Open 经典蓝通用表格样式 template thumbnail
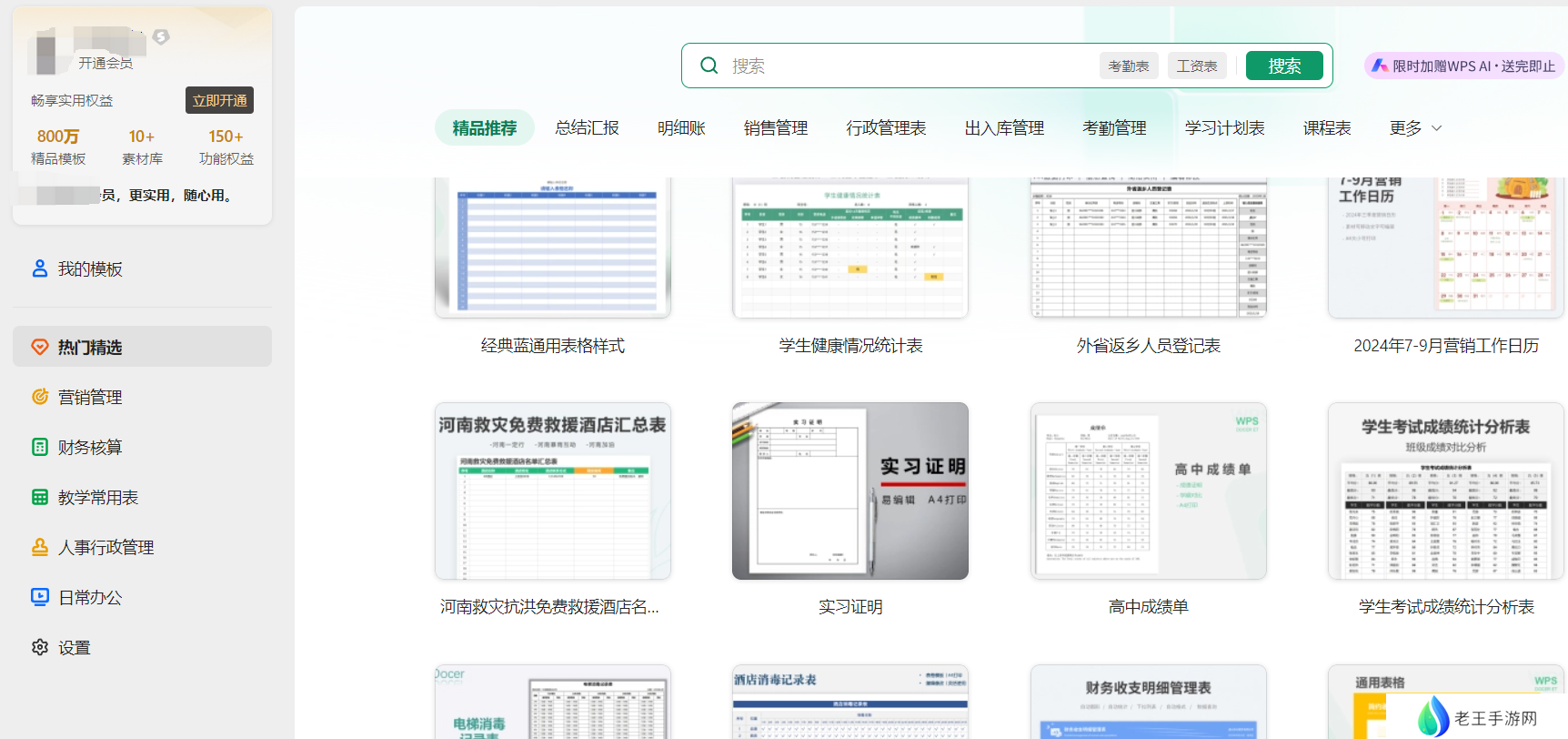Viewport: 1568px width, 739px height. [x=553, y=248]
